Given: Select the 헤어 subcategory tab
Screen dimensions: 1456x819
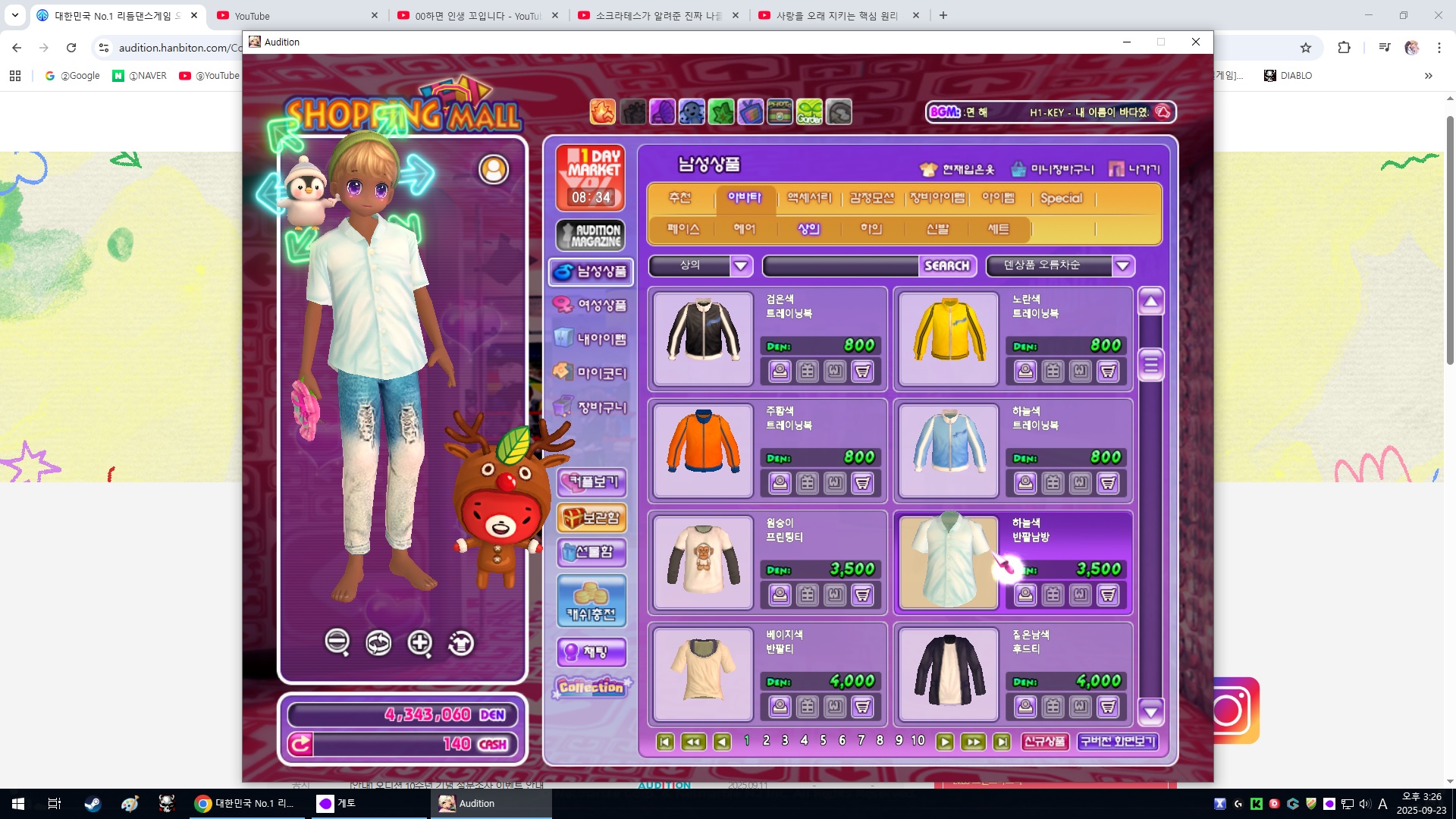Looking at the screenshot, I should tap(745, 228).
